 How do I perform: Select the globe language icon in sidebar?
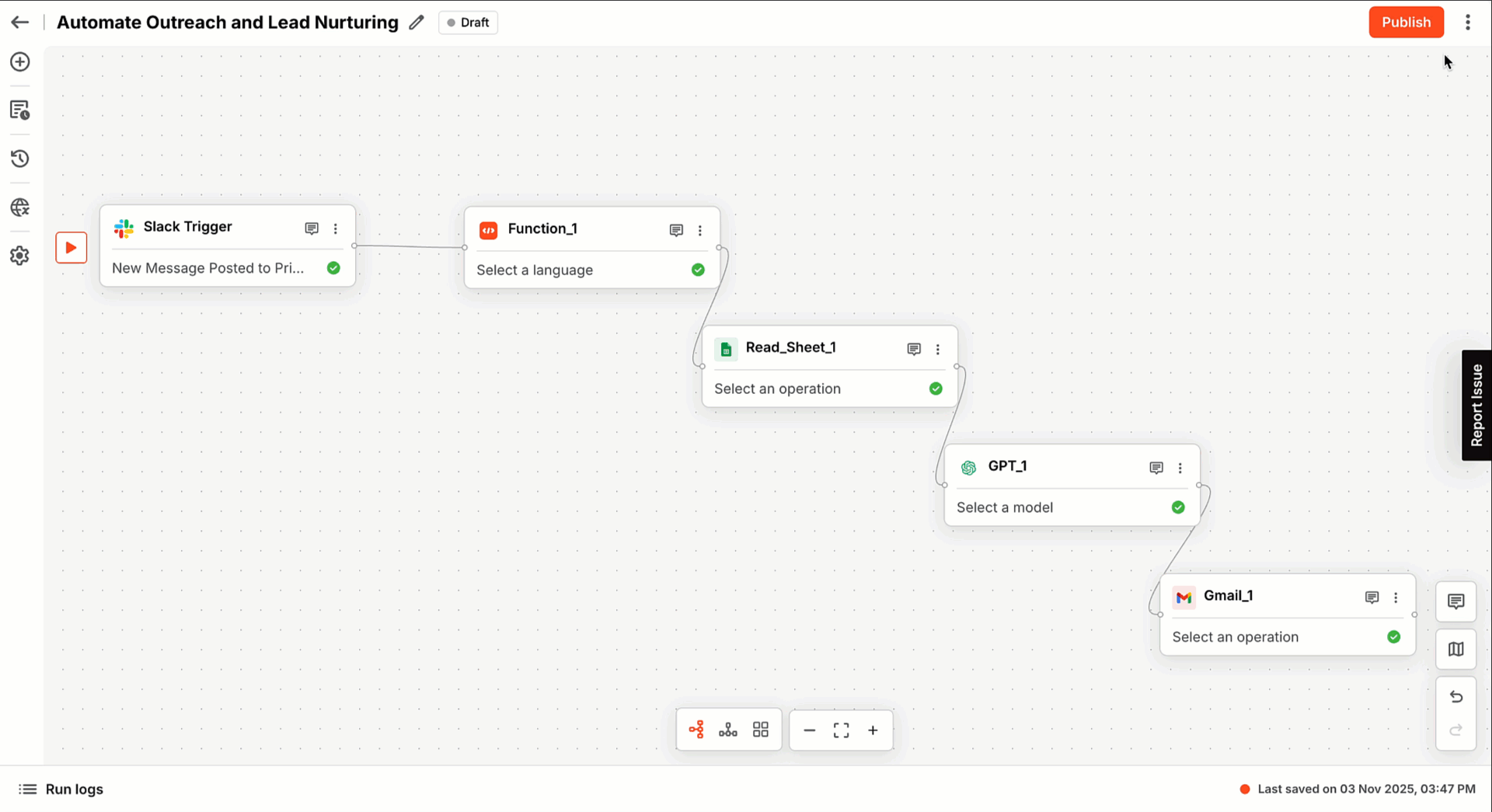pyautogui.click(x=19, y=207)
